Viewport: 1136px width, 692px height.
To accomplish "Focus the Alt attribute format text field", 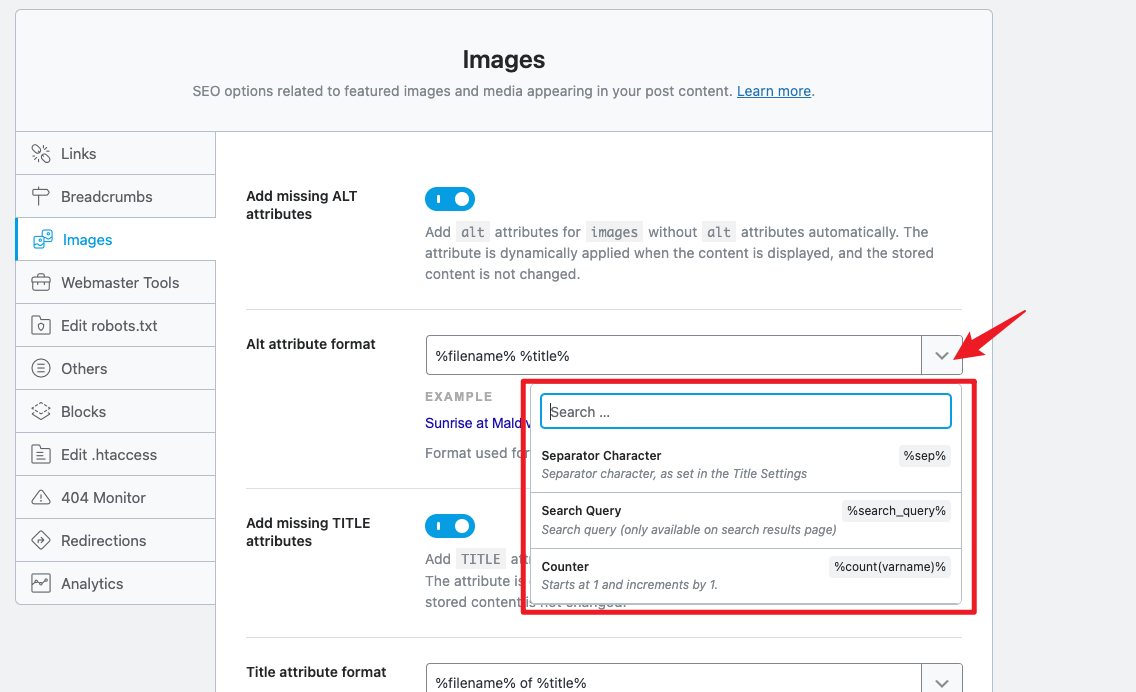I will coord(672,355).
